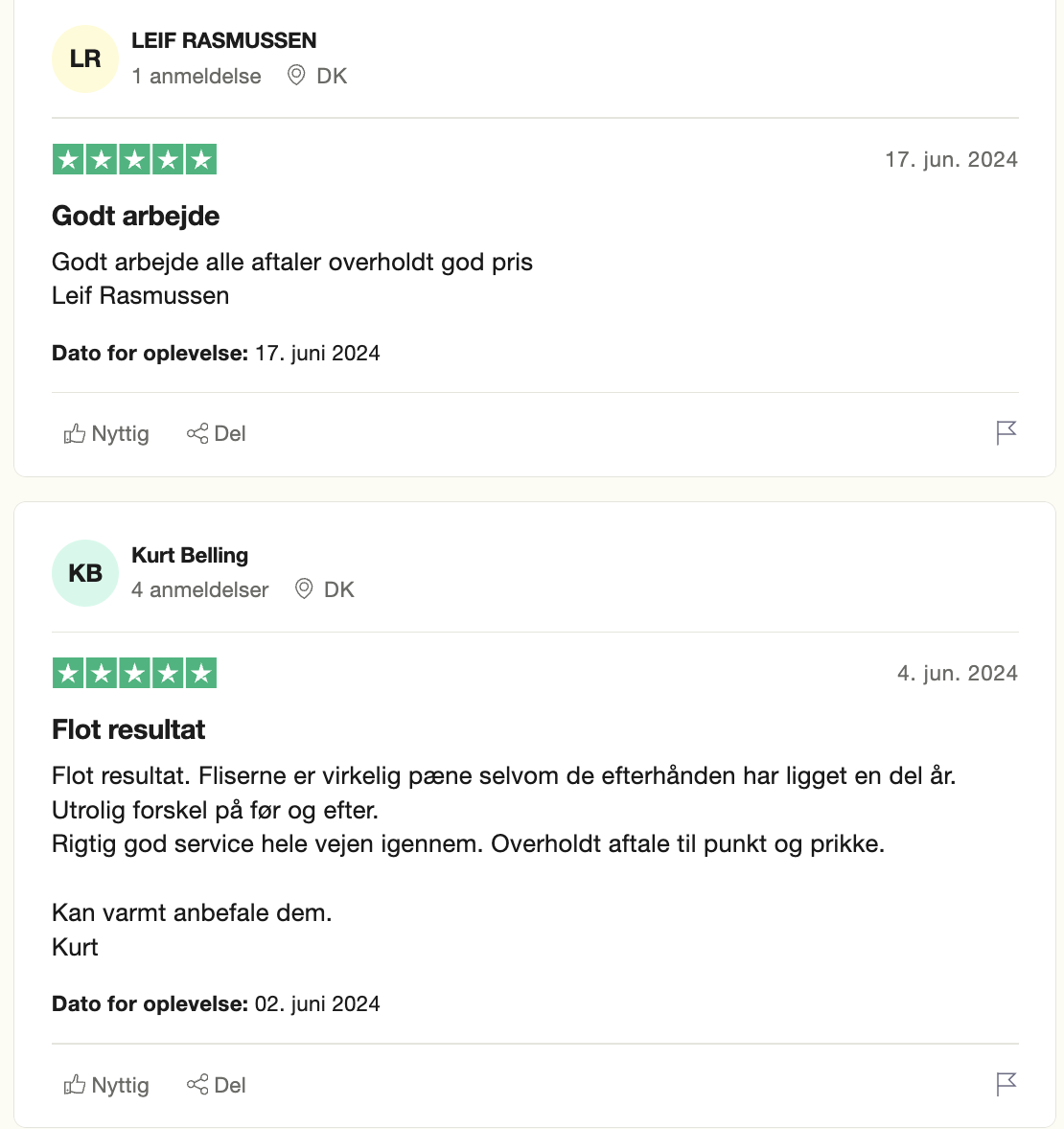Share the 'Flot resultat' review via Del
The height and width of the screenshot is (1129, 1064).
coord(217,1085)
